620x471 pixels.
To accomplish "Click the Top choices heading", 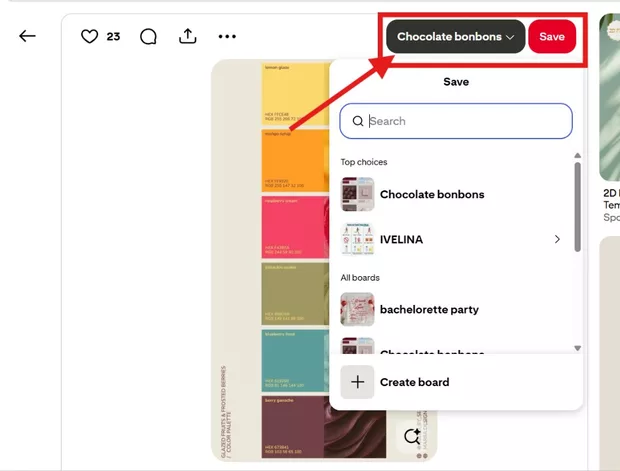I will (364, 162).
